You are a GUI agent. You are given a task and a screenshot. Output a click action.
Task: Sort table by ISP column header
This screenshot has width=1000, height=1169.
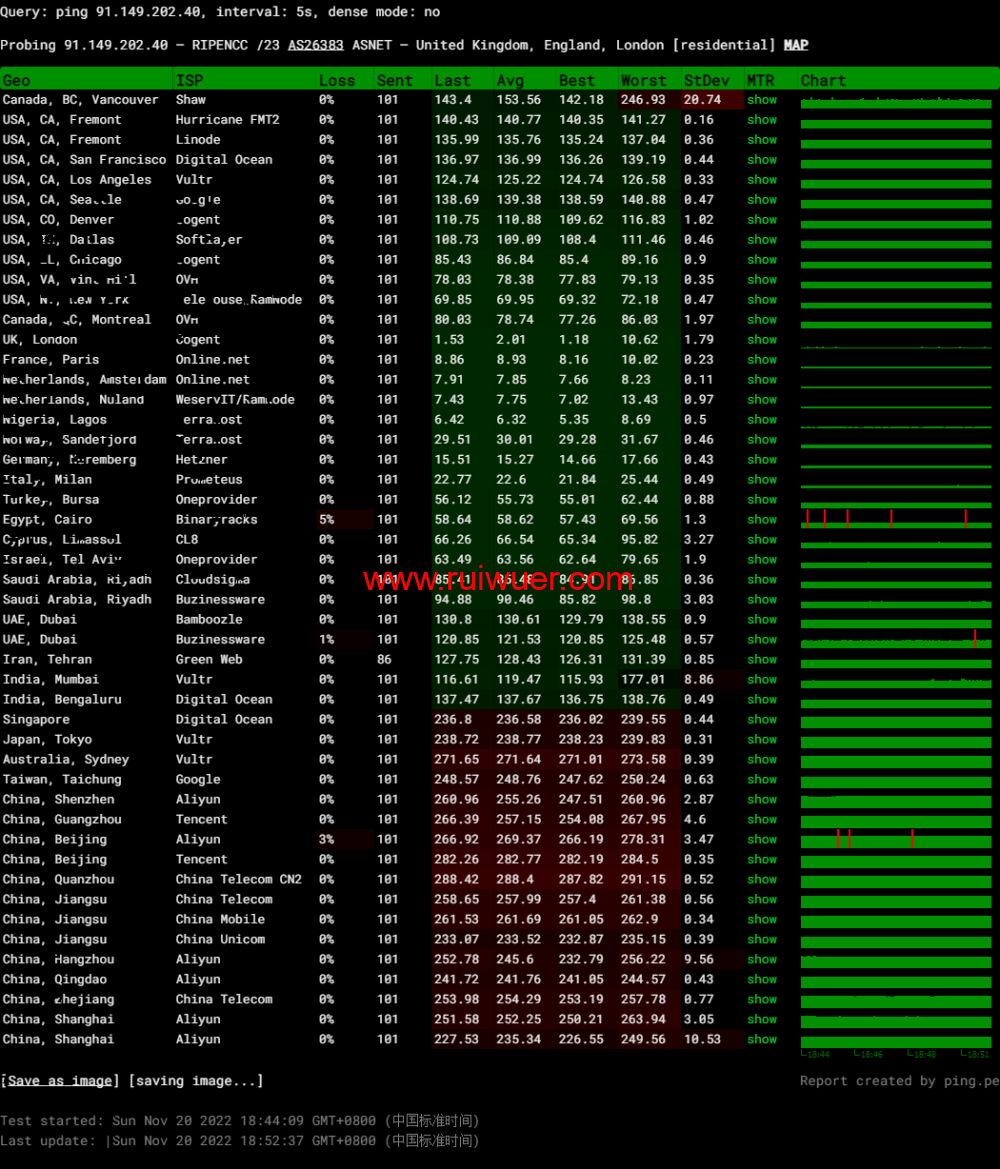pos(189,80)
